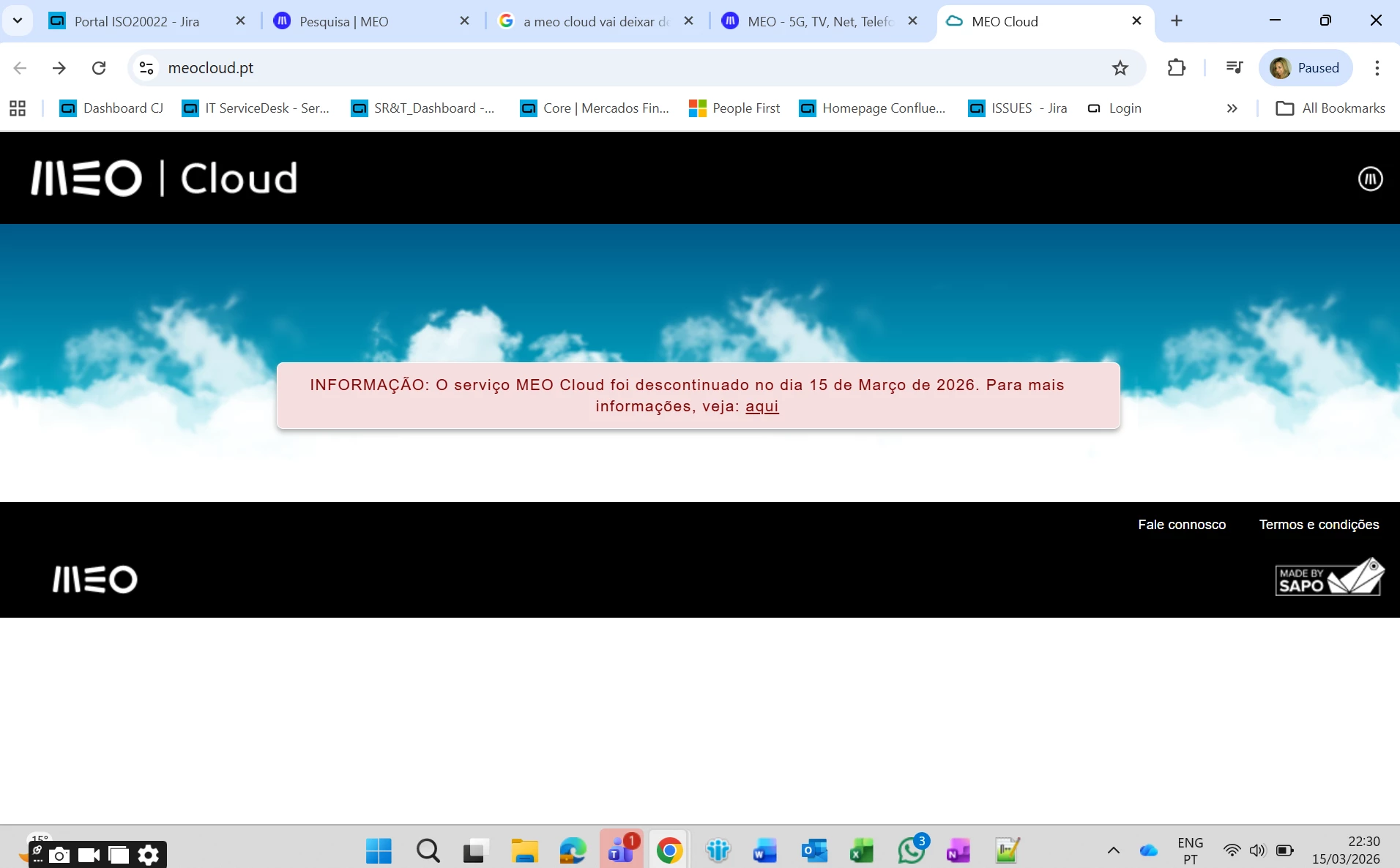Image resolution: width=1400 pixels, height=868 pixels.
Task: Open the All Bookmarks folder
Action: (x=1330, y=108)
